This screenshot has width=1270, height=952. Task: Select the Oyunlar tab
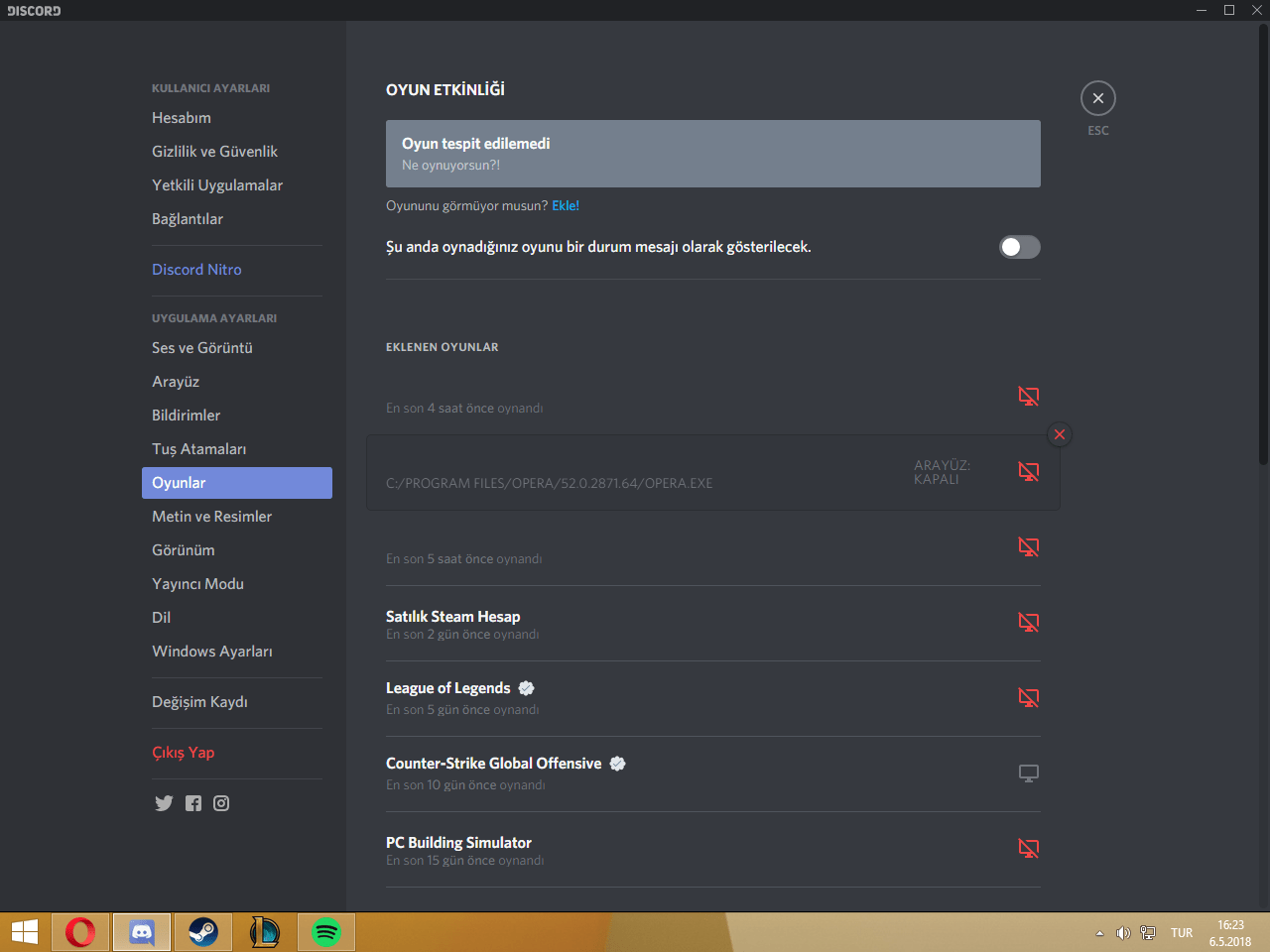tap(237, 483)
